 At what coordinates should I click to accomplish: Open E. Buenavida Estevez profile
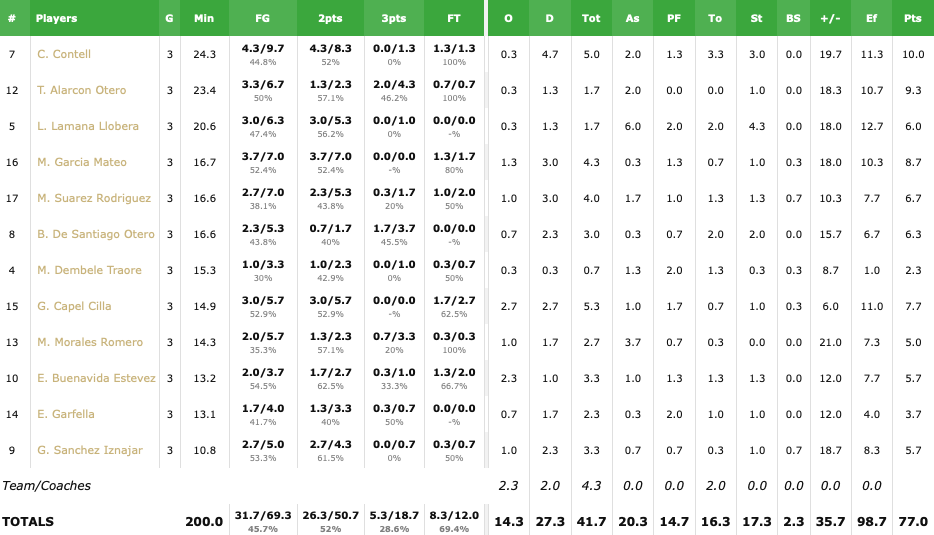point(96,378)
